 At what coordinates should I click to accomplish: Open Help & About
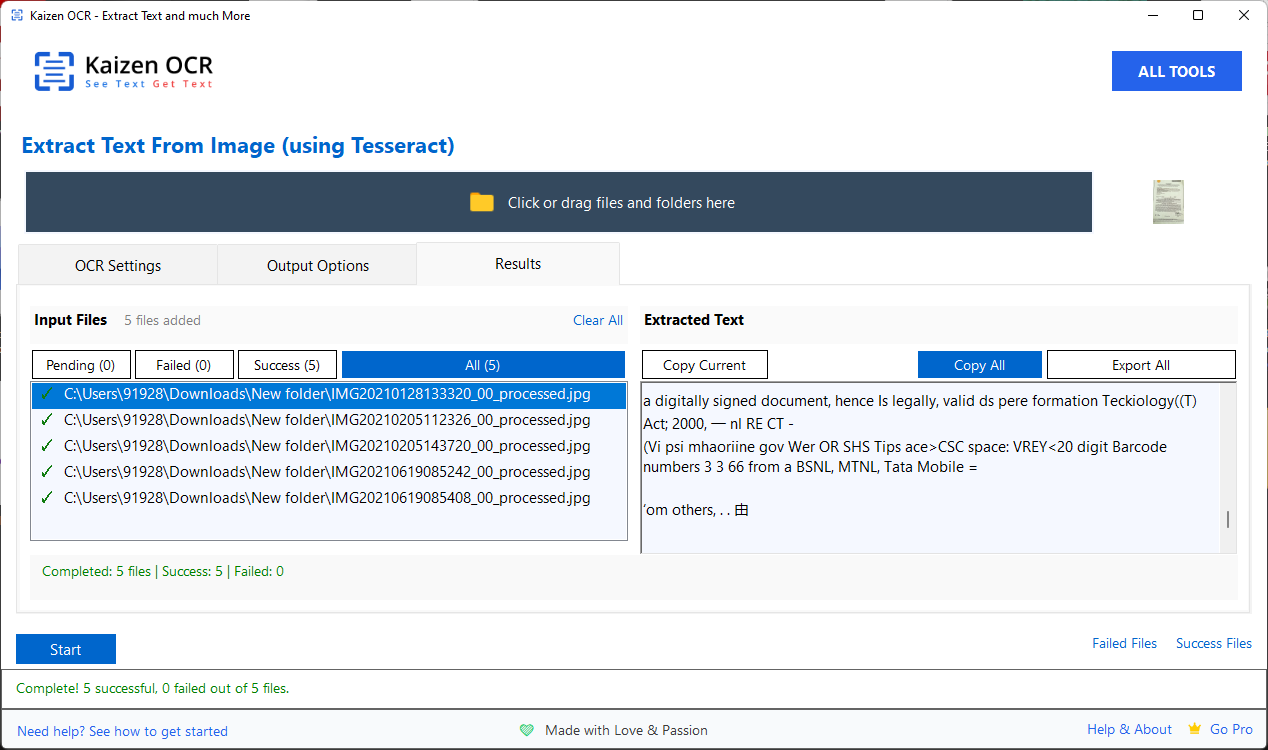(x=1129, y=729)
